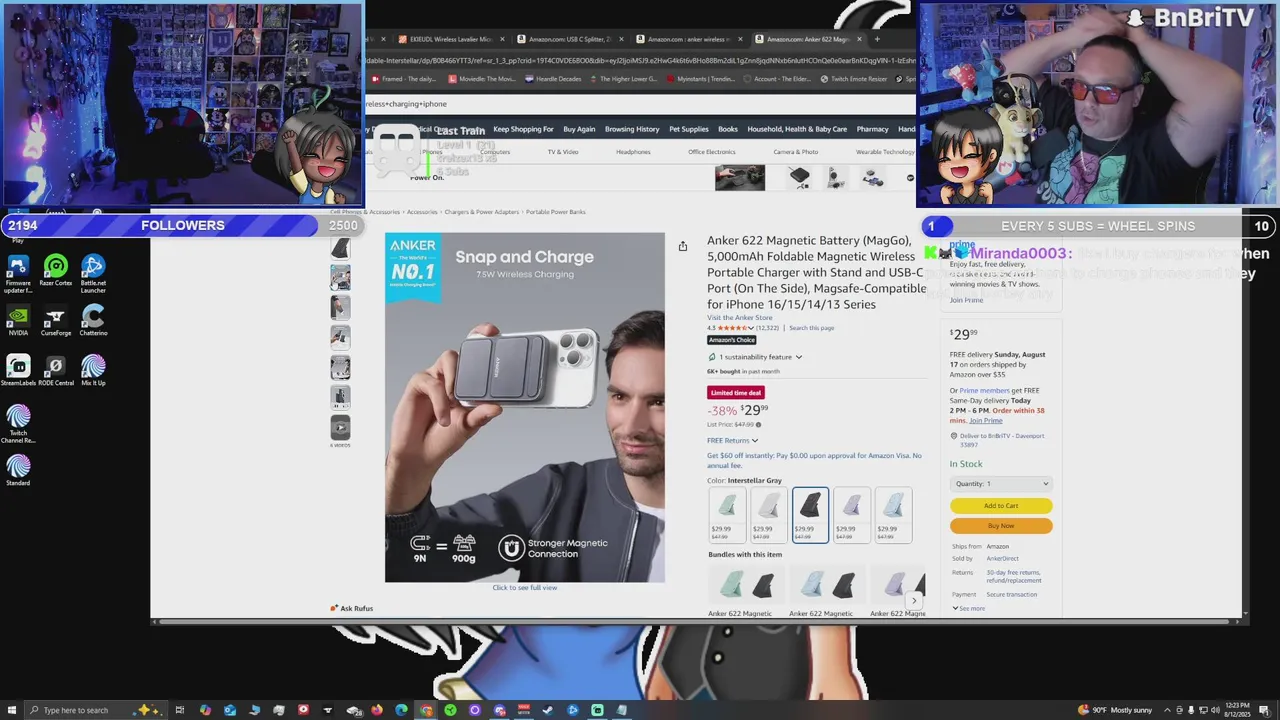The width and height of the screenshot is (1280, 720).
Task: Visit the Anker Store link
Action: tap(740, 318)
